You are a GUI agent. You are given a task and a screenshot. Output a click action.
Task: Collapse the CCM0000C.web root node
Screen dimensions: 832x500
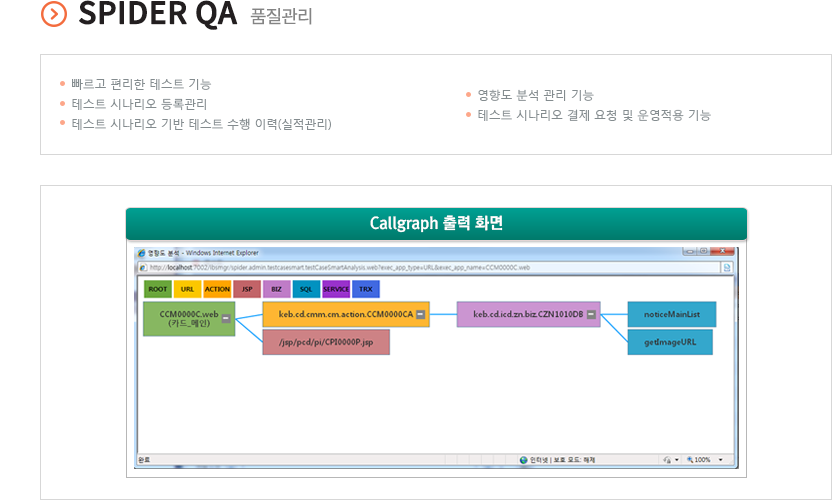(226, 319)
